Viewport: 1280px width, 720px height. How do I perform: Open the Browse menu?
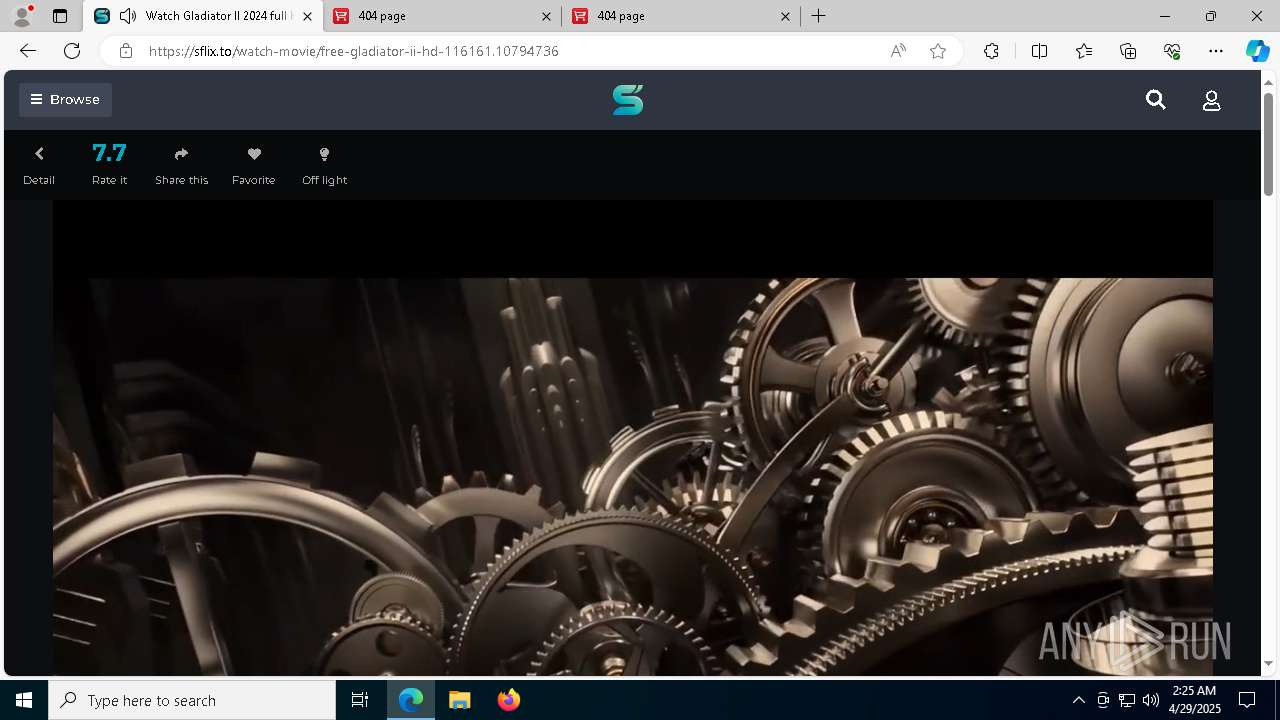[65, 100]
